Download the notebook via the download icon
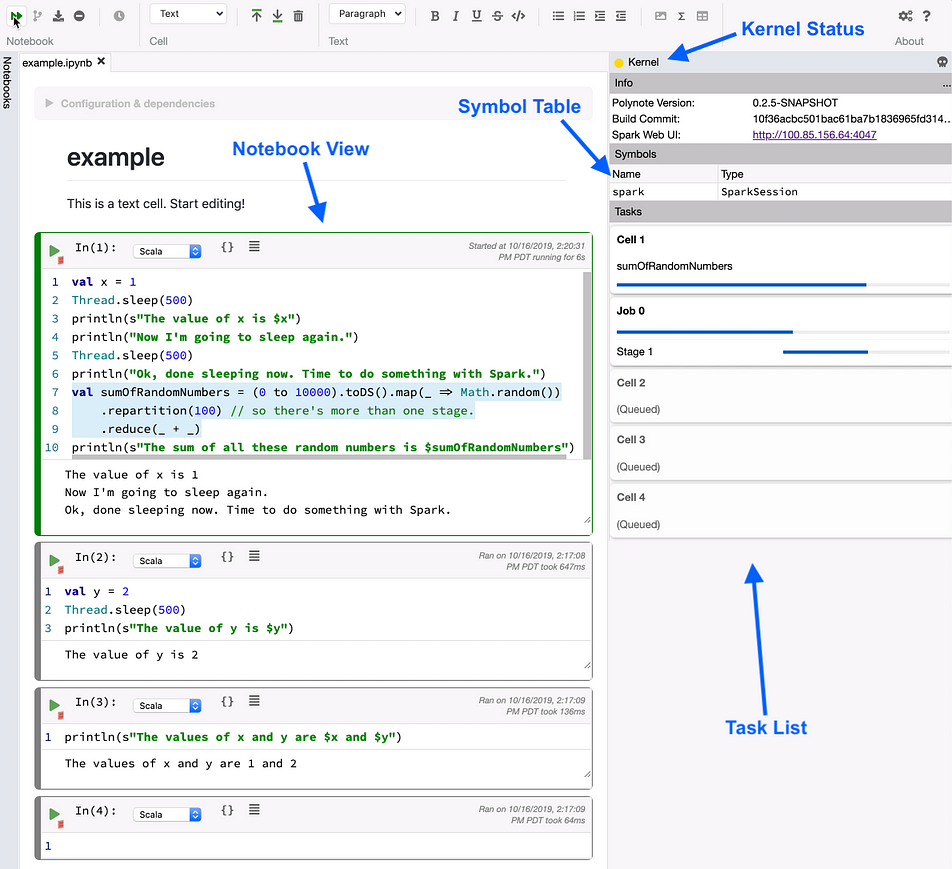This screenshot has height=869, width=952. pos(58,16)
